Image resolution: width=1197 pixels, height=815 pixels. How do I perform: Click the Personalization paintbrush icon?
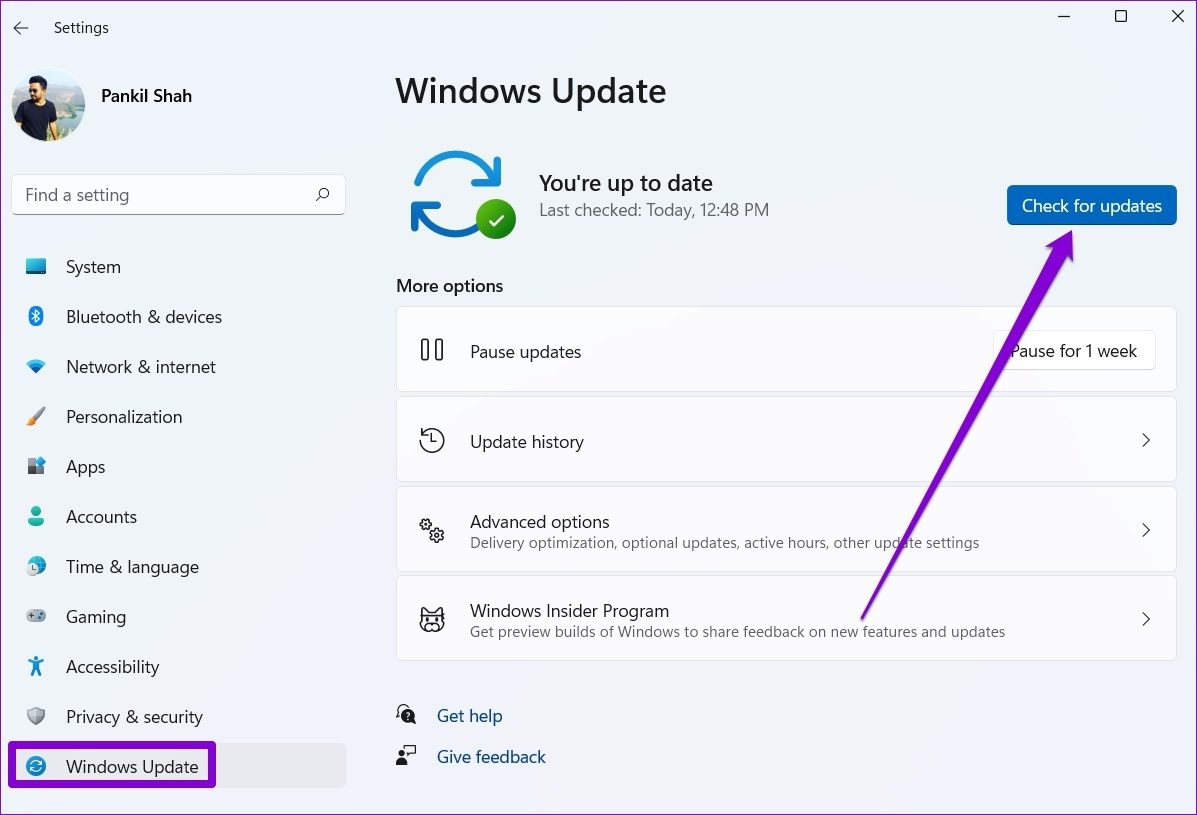(36, 417)
